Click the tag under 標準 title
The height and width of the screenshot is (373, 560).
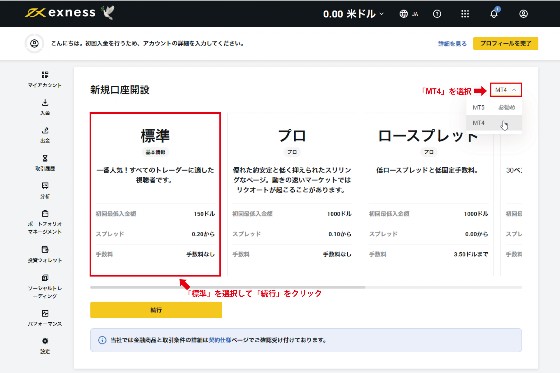[x=155, y=152]
